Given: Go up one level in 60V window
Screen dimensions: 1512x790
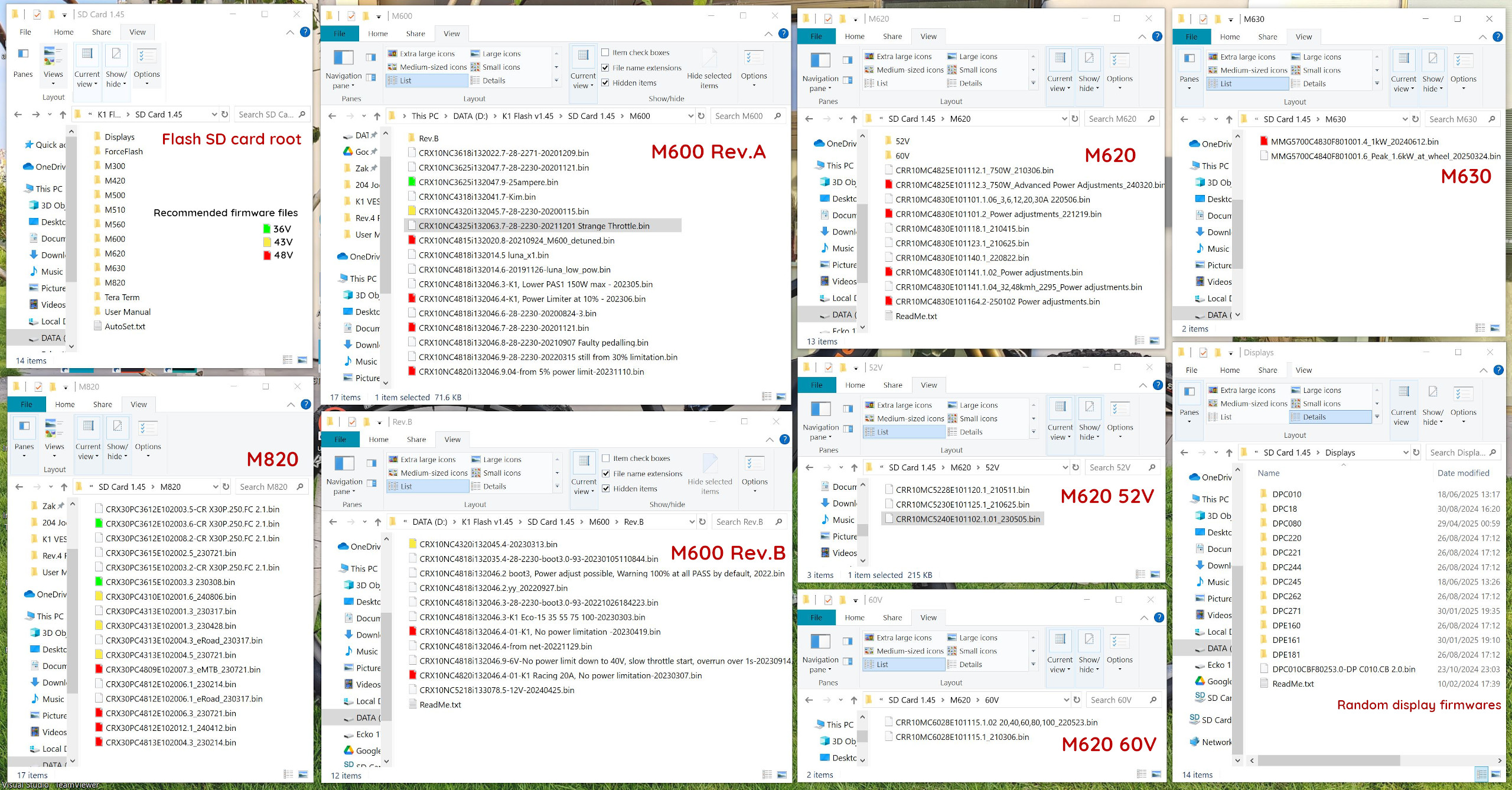Looking at the screenshot, I should point(853,700).
